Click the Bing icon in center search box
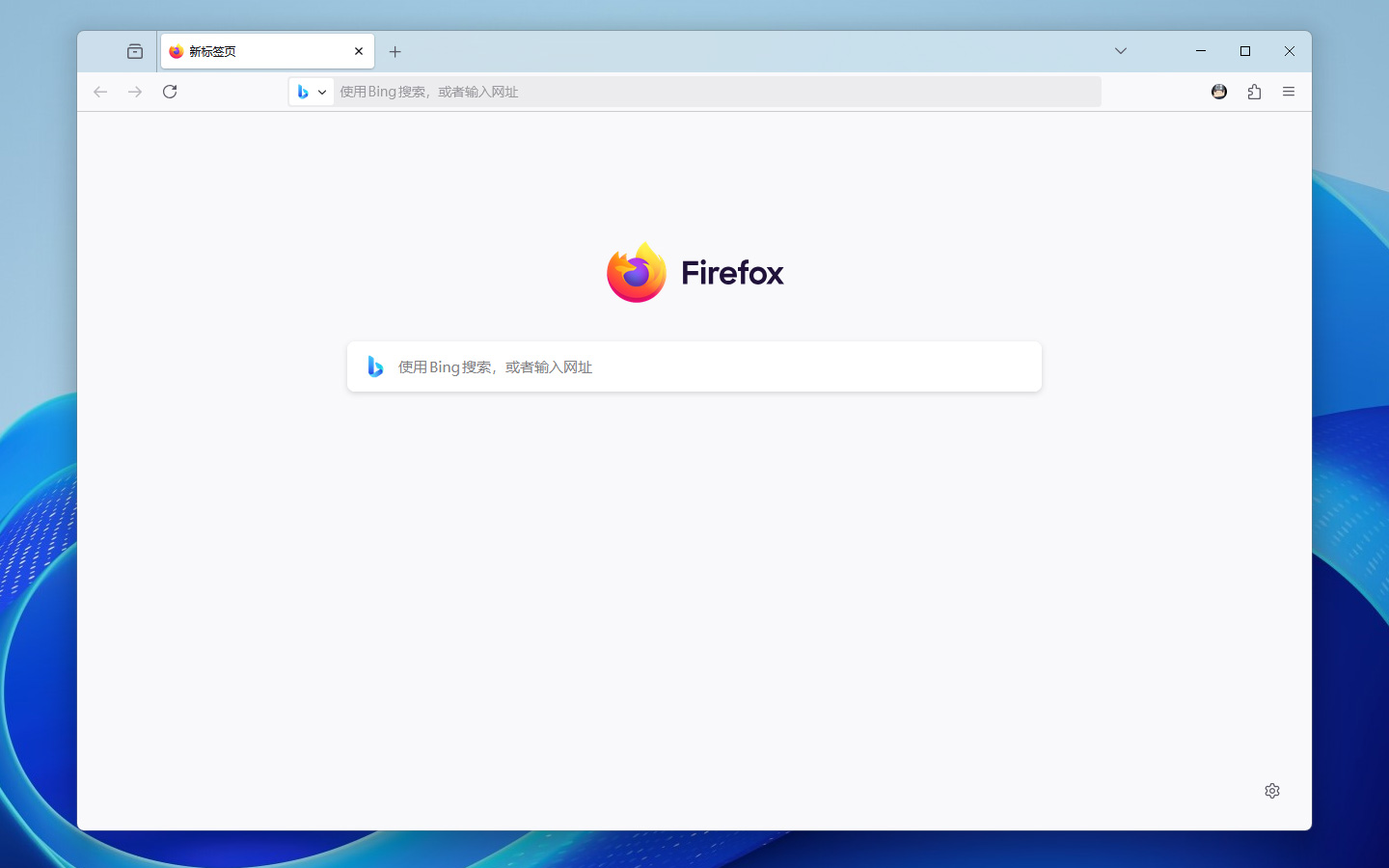The image size is (1389, 868). (x=375, y=366)
